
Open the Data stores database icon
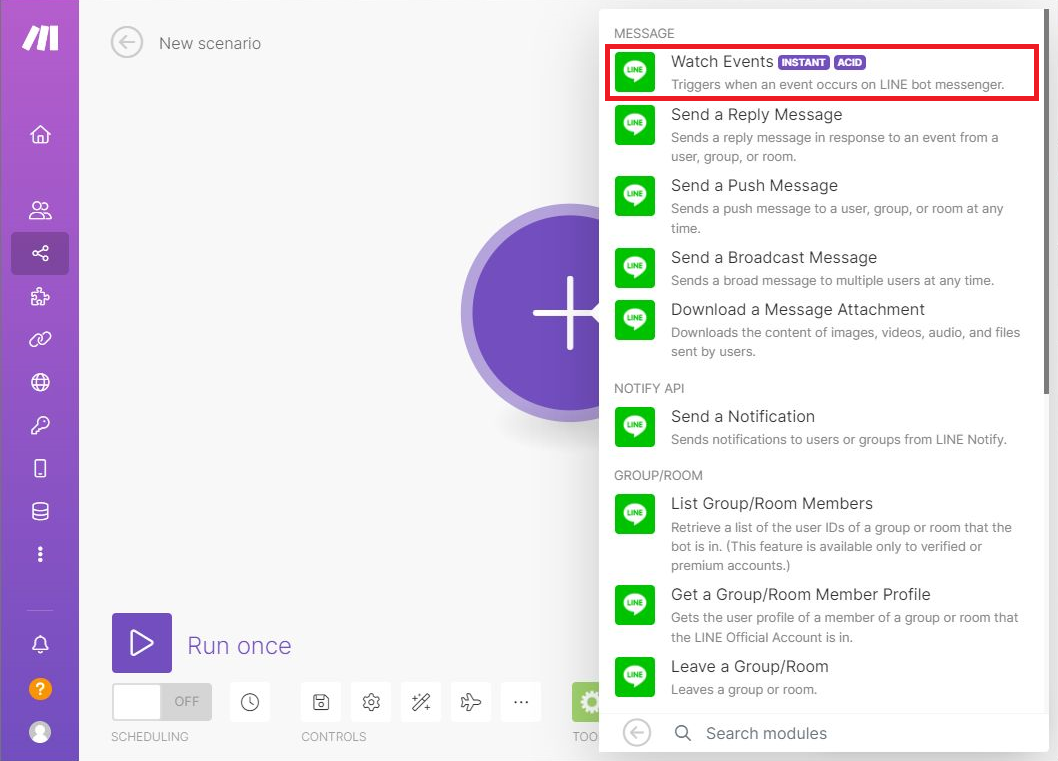click(x=40, y=511)
